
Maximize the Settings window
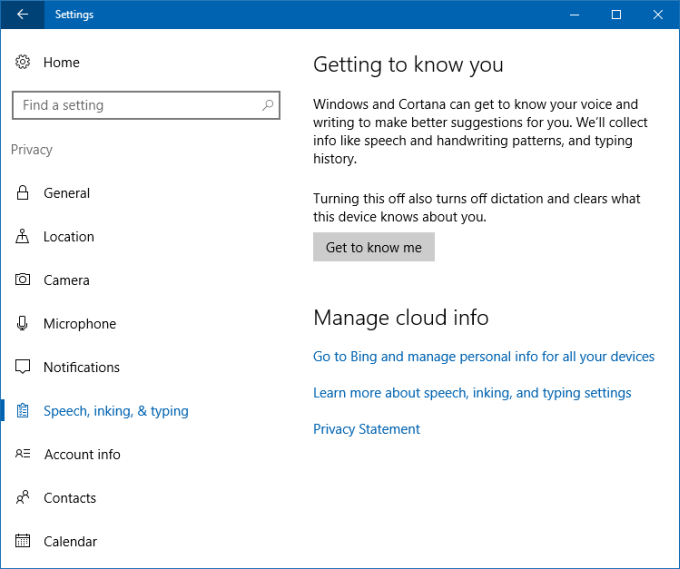point(616,14)
